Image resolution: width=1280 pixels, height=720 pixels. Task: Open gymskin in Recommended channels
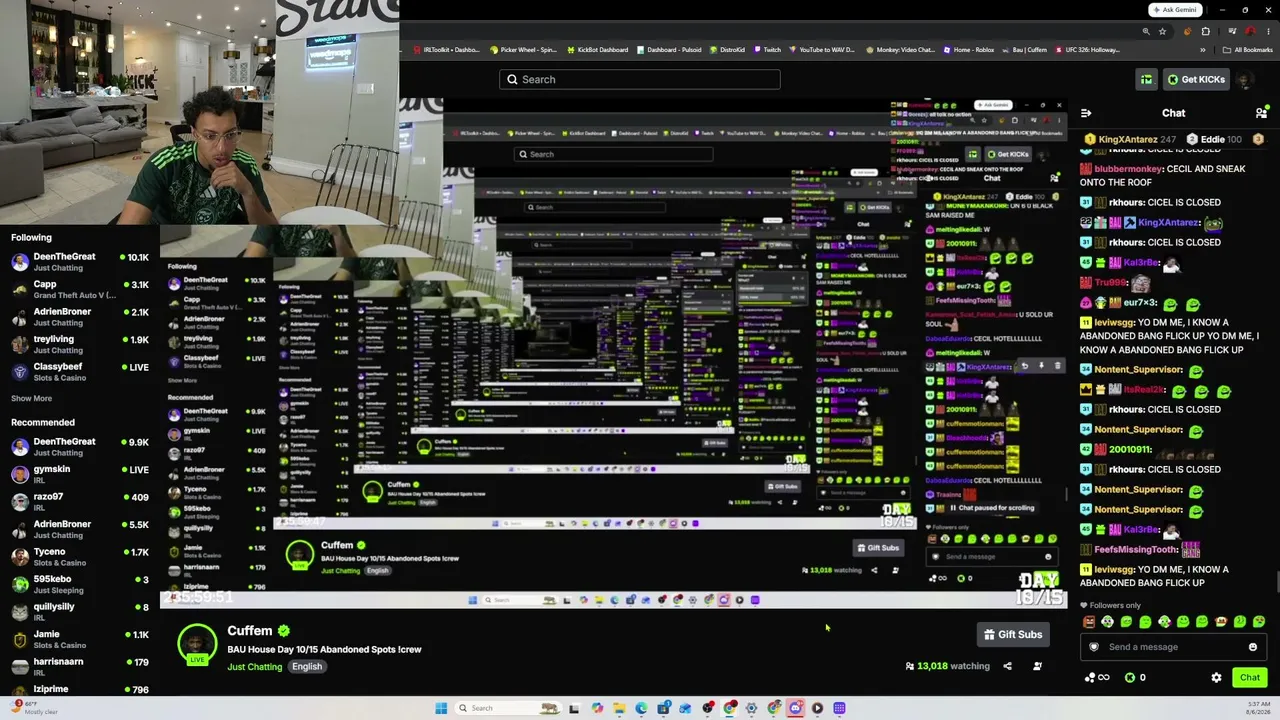80,474
